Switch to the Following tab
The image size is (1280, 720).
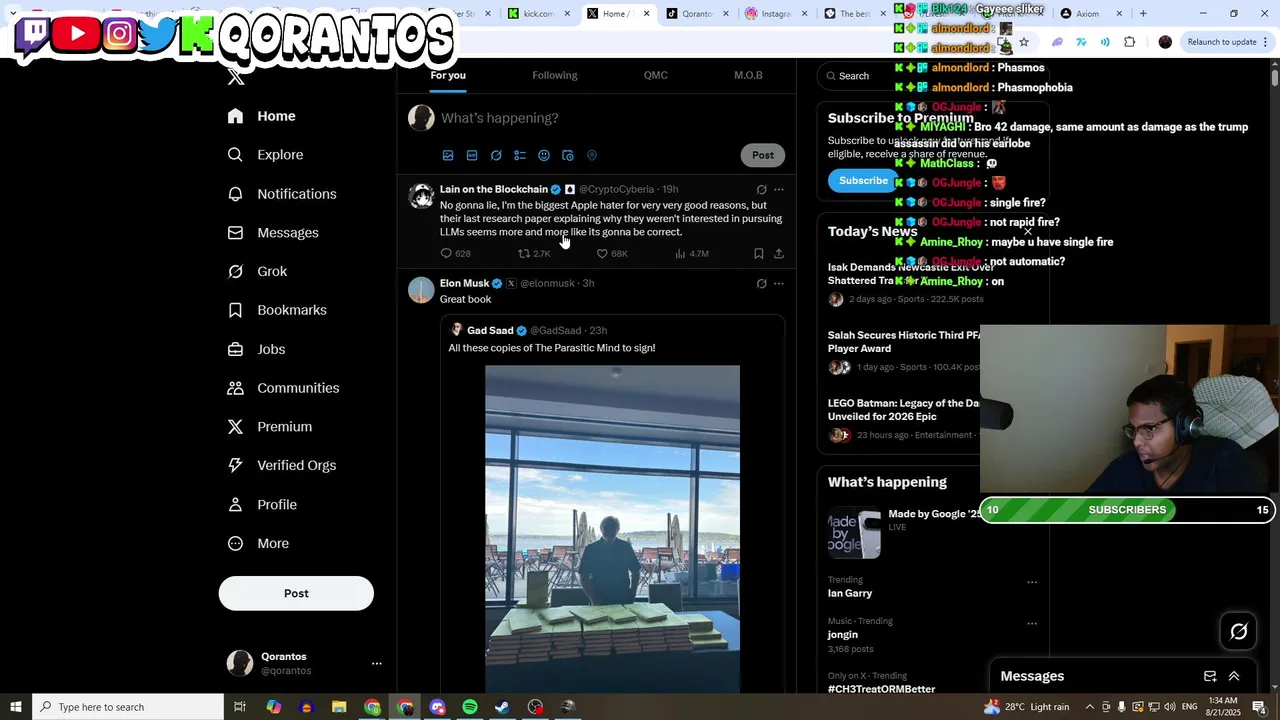[x=555, y=76]
